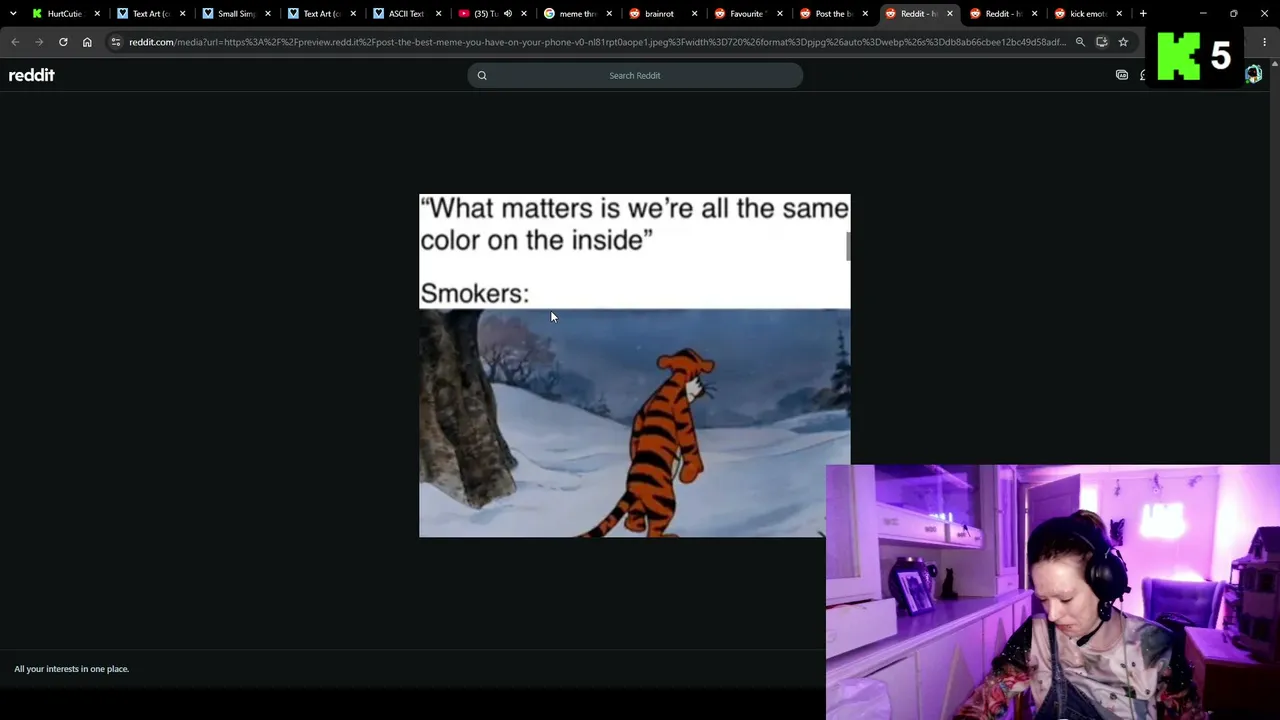Image resolution: width=1280 pixels, height=720 pixels.
Task: Open the tab search dropdown chevron
Action: click(x=13, y=14)
